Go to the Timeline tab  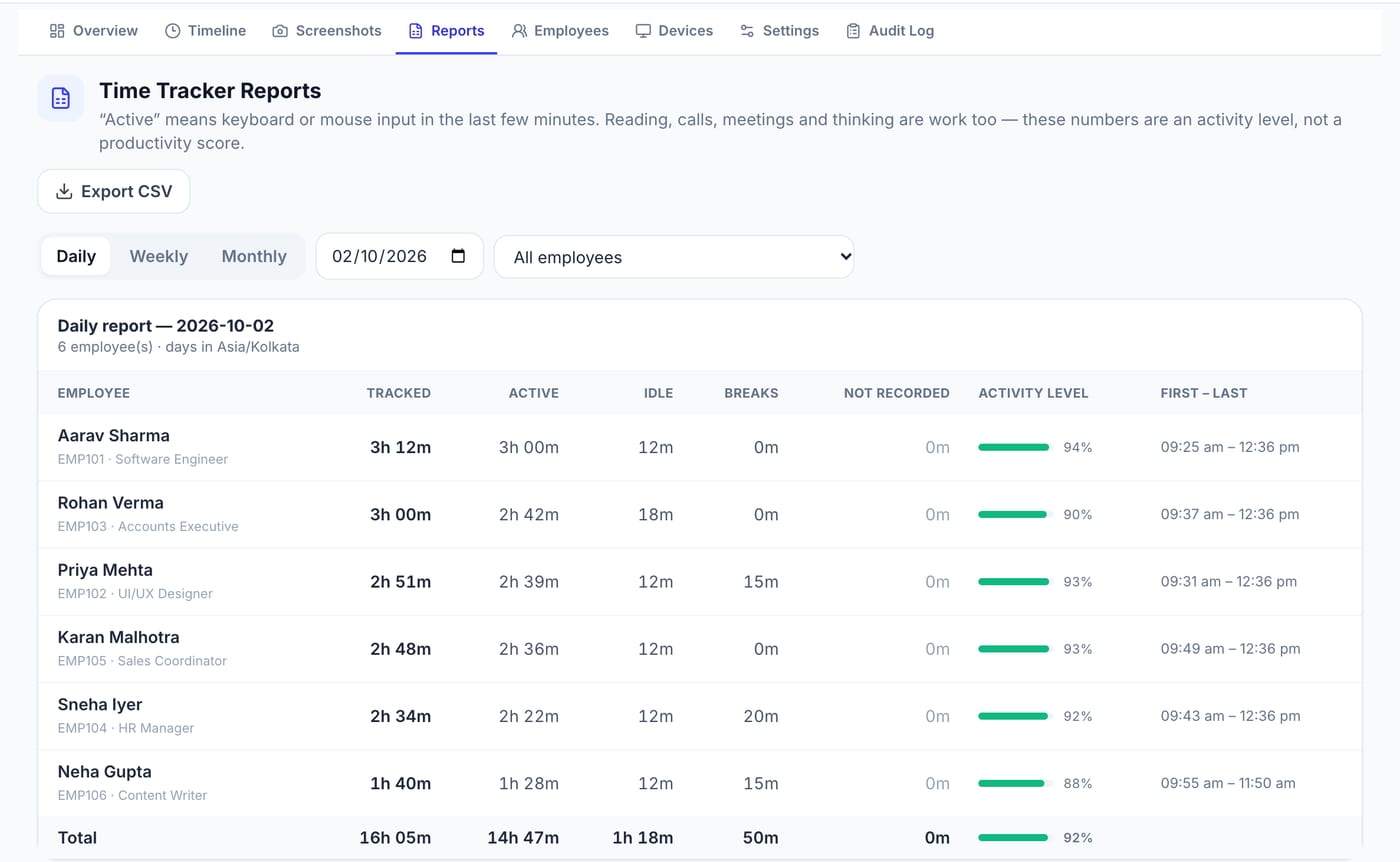tap(205, 31)
